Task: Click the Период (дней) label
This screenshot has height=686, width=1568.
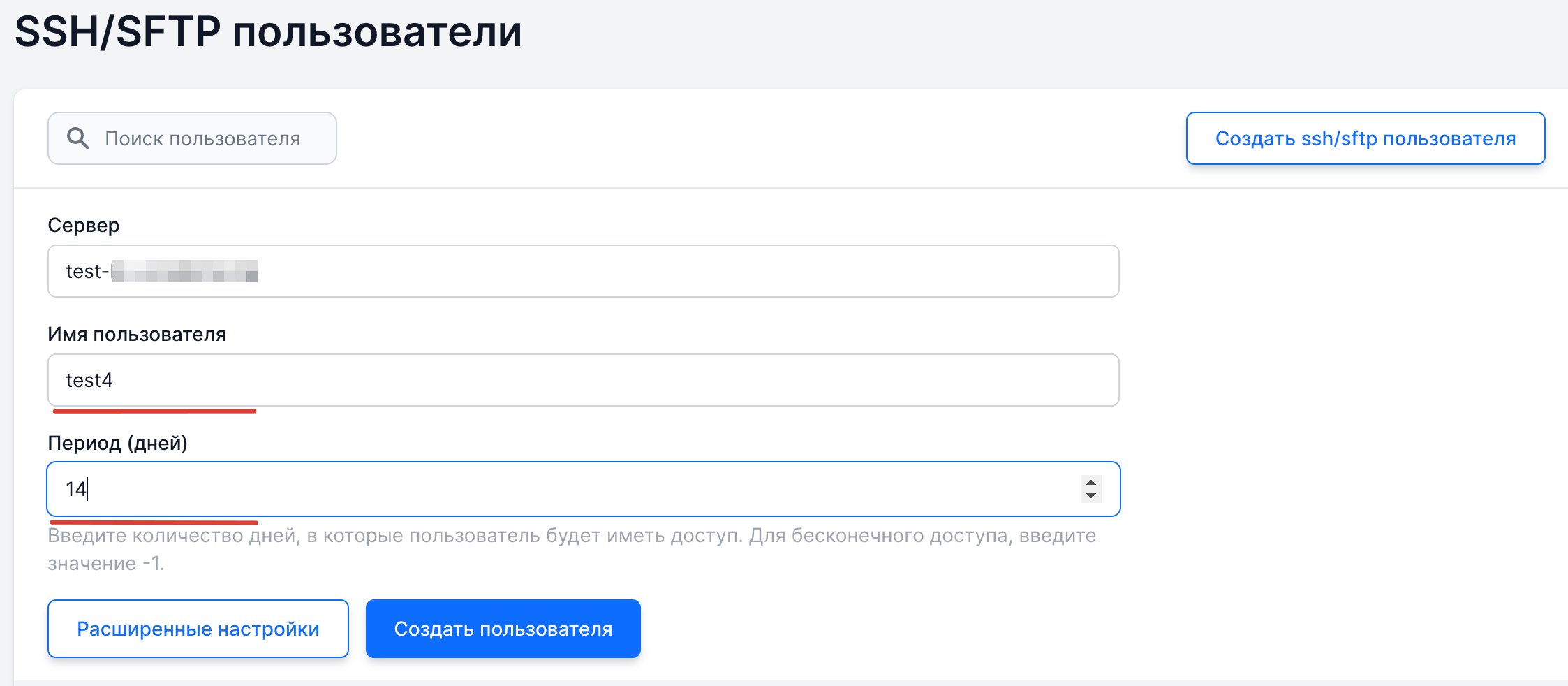Action: coord(118,443)
